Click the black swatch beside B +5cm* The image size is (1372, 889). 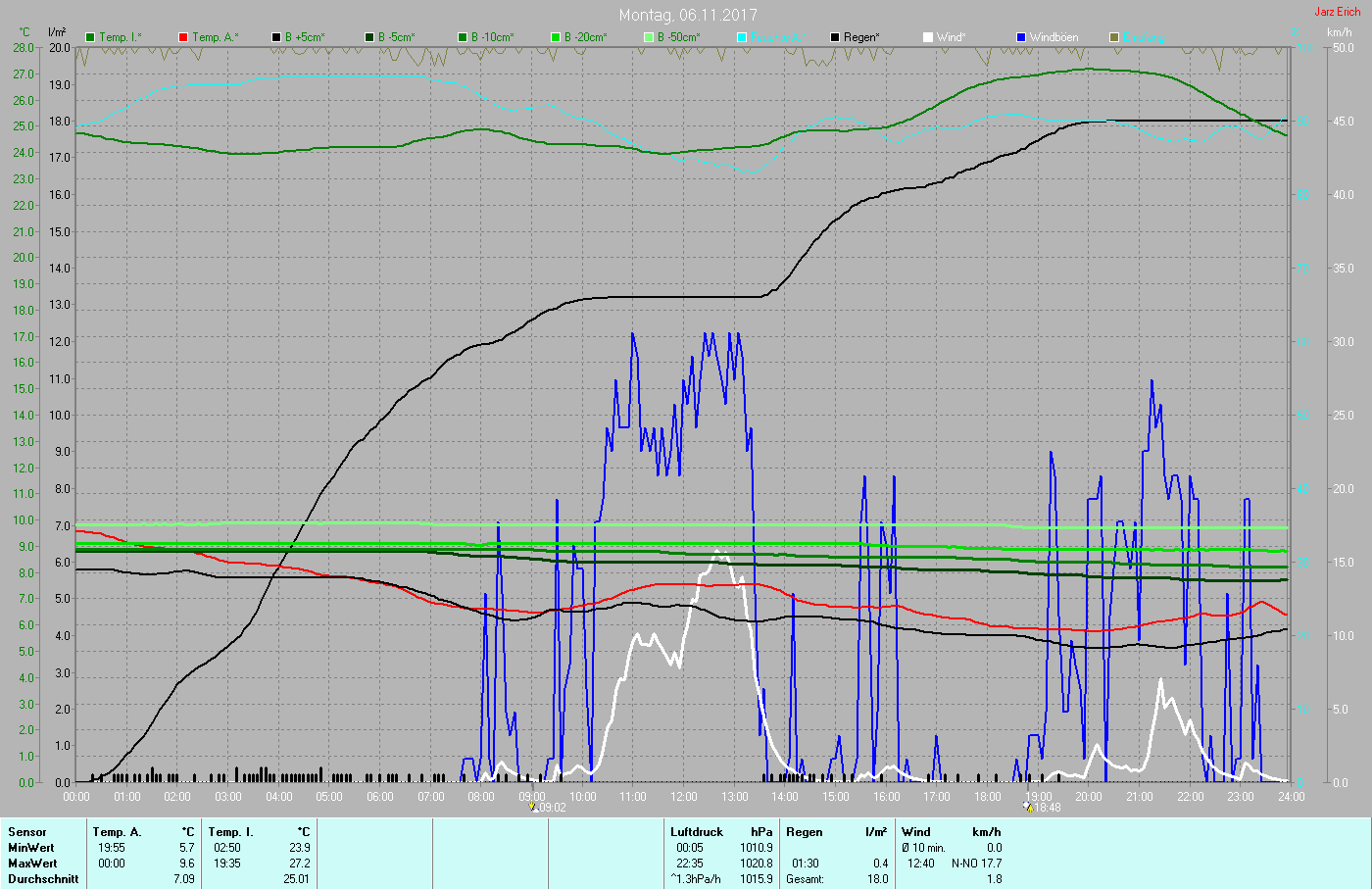276,37
